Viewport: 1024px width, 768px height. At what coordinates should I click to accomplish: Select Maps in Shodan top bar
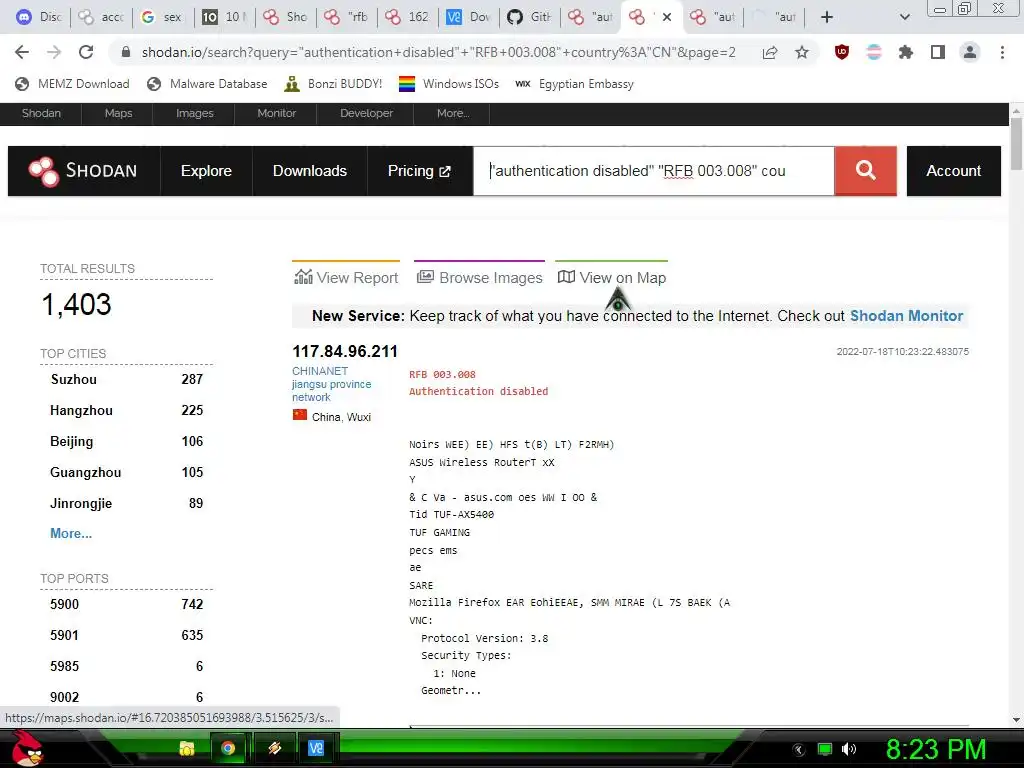click(118, 113)
